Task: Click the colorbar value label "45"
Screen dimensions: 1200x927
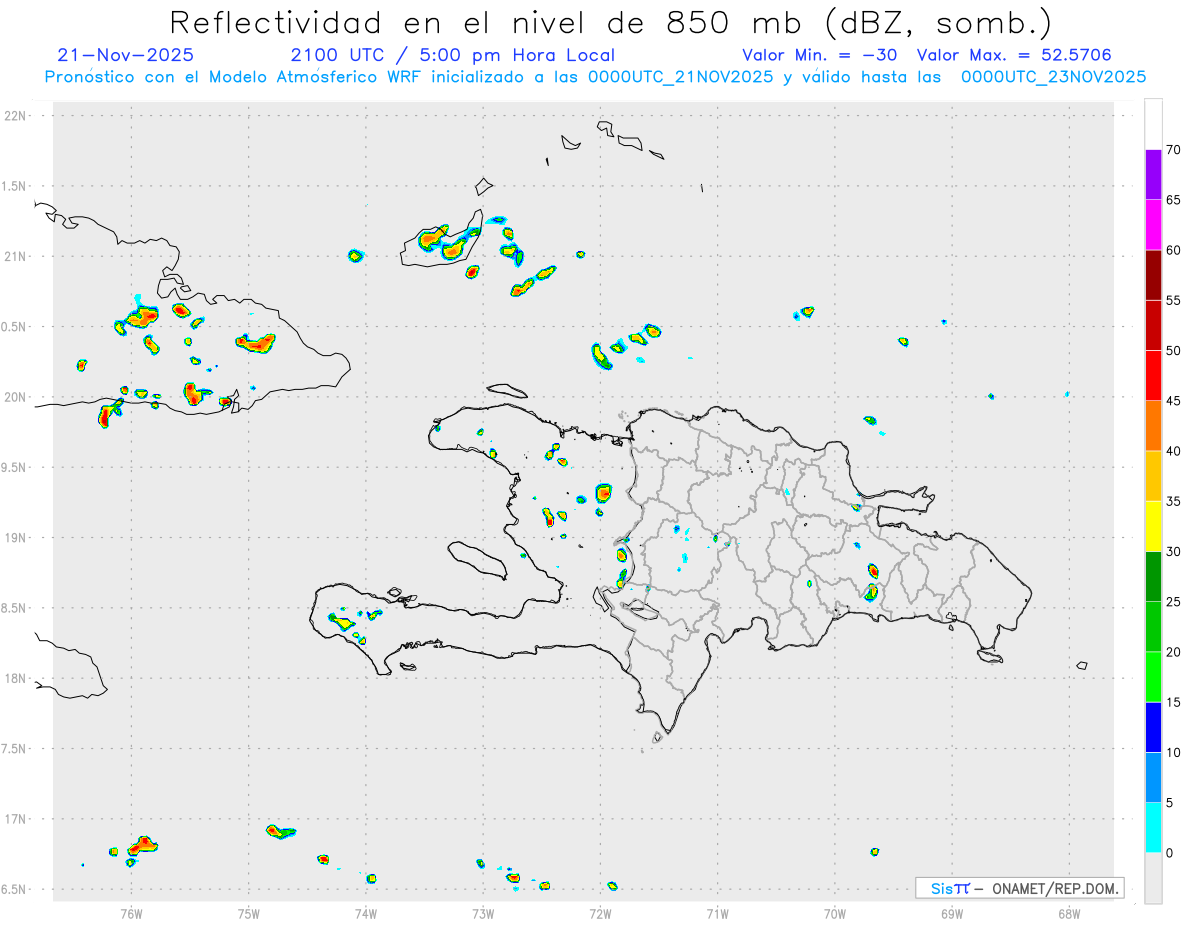Action: coord(1174,401)
